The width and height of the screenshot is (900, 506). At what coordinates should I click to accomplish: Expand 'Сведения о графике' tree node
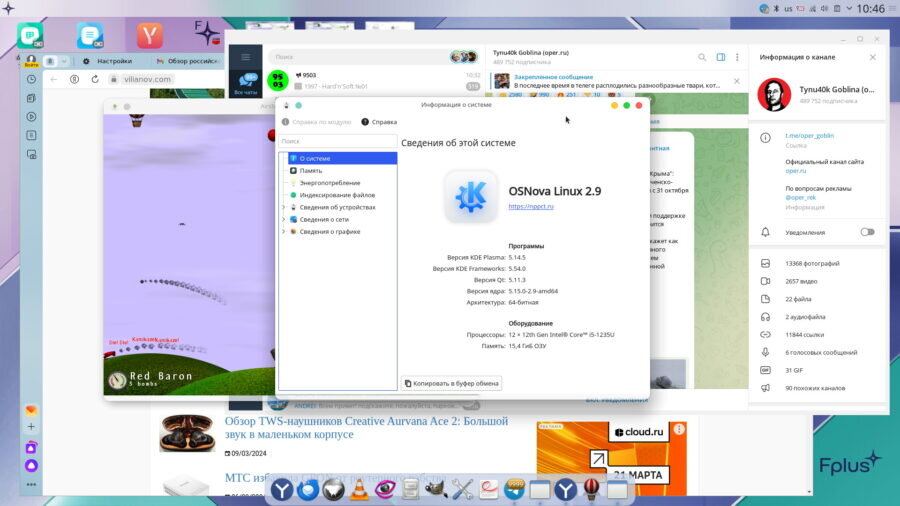[x=284, y=231]
